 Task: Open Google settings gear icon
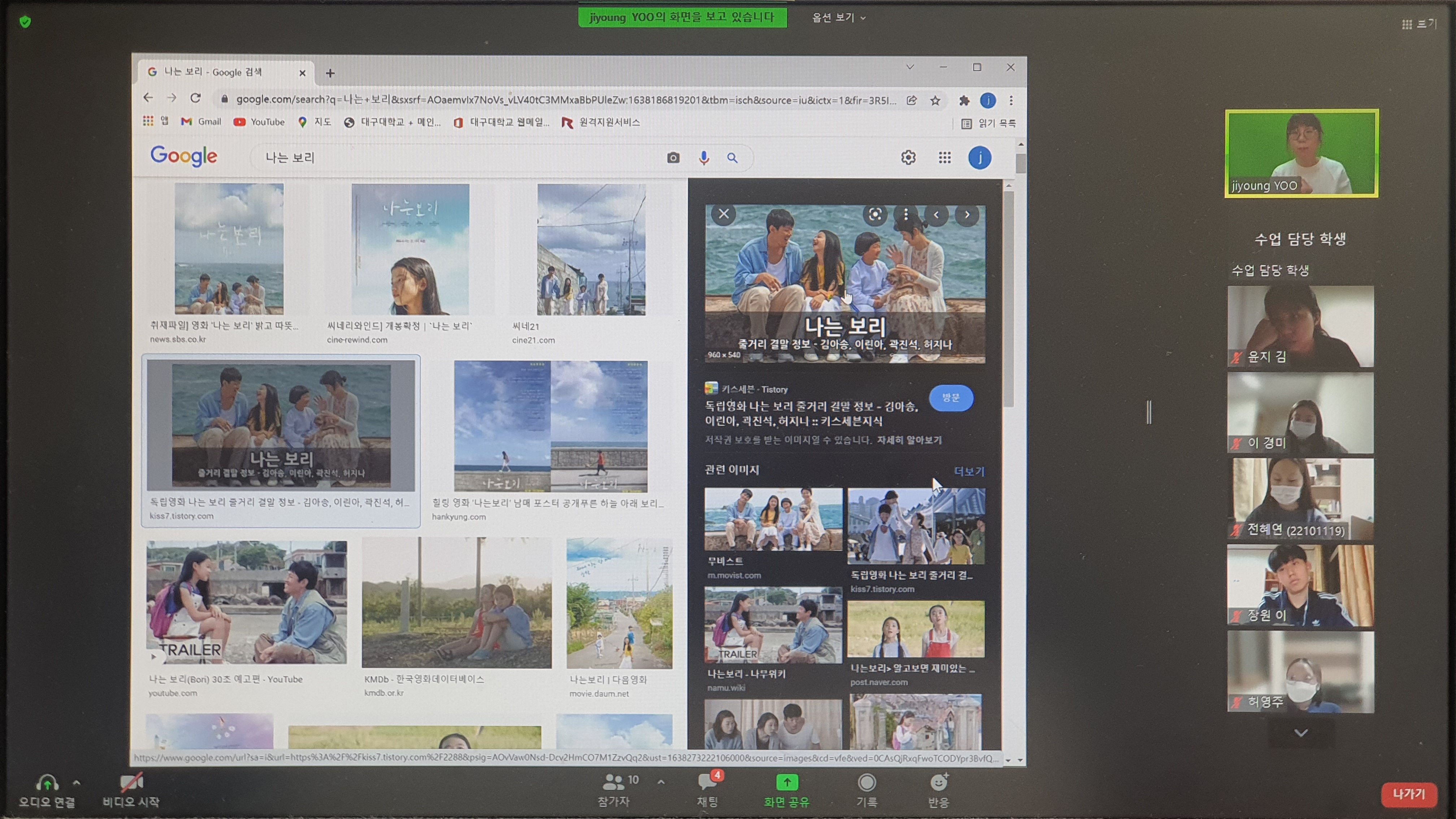pyautogui.click(x=908, y=158)
